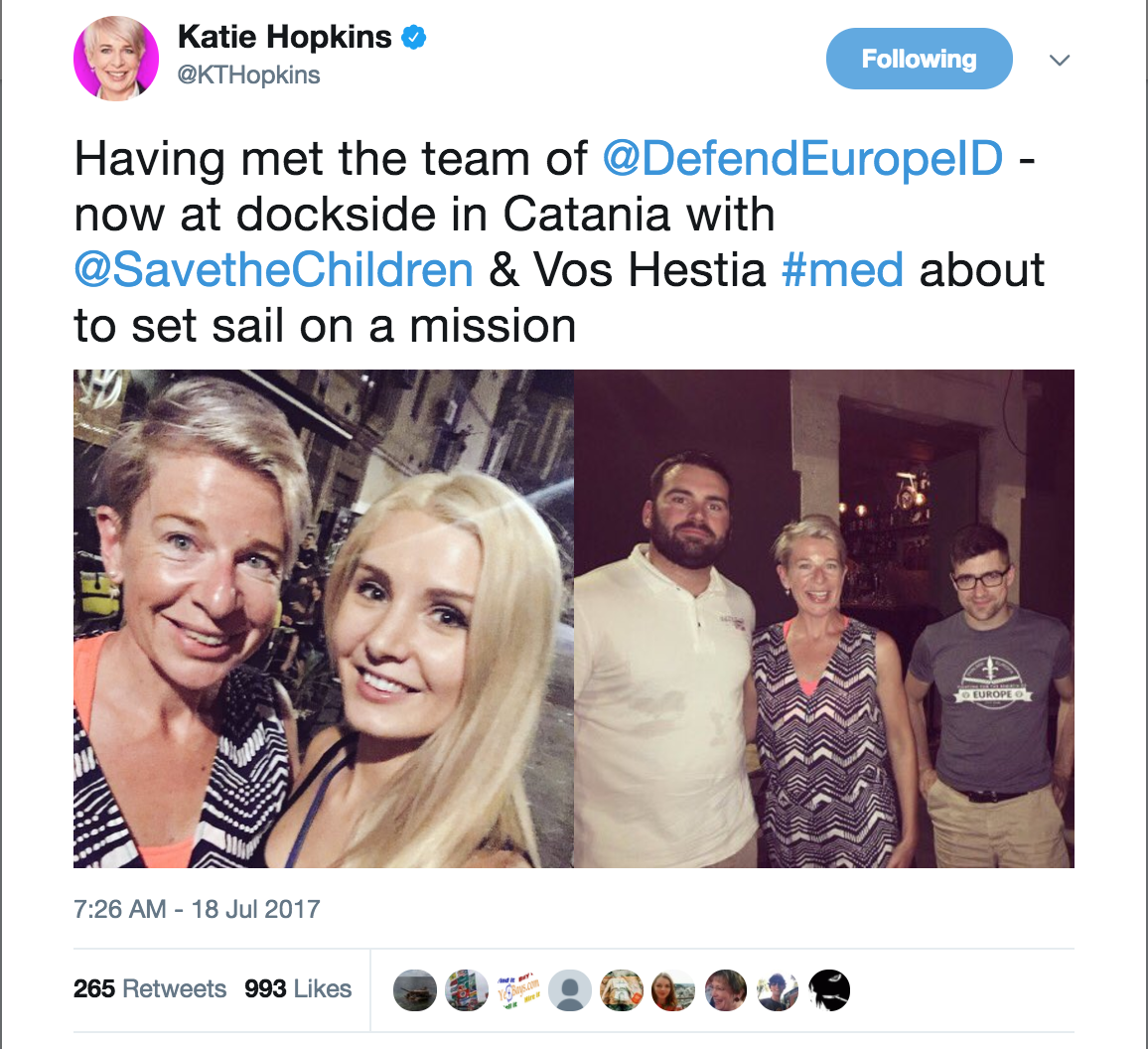View the 993 Likes list
This screenshot has height=1049, width=1148.
point(298,989)
